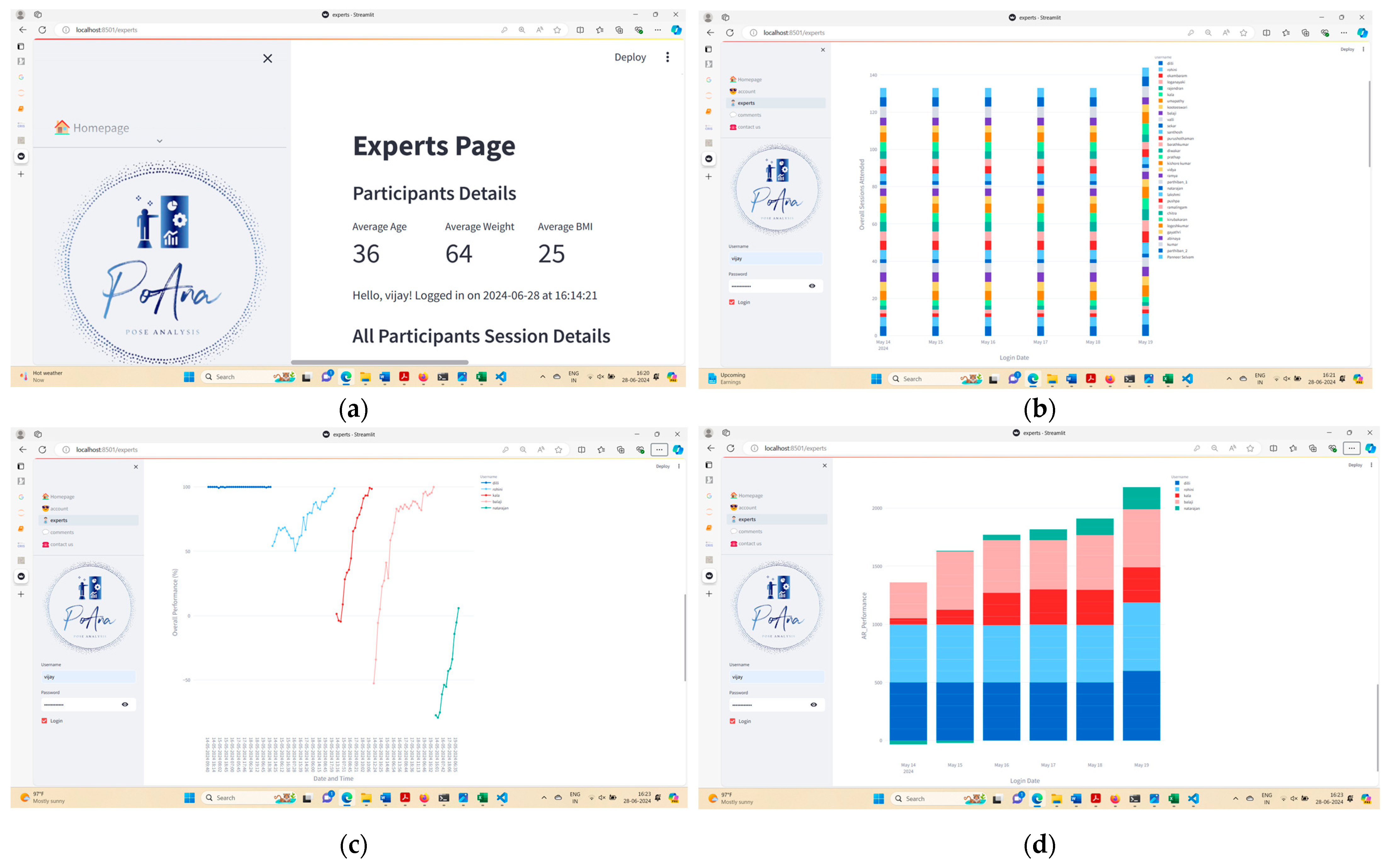This screenshot has height=868, width=1387.
Task: Click favorites star icon in panel (d) address bar
Action: coord(1250,448)
